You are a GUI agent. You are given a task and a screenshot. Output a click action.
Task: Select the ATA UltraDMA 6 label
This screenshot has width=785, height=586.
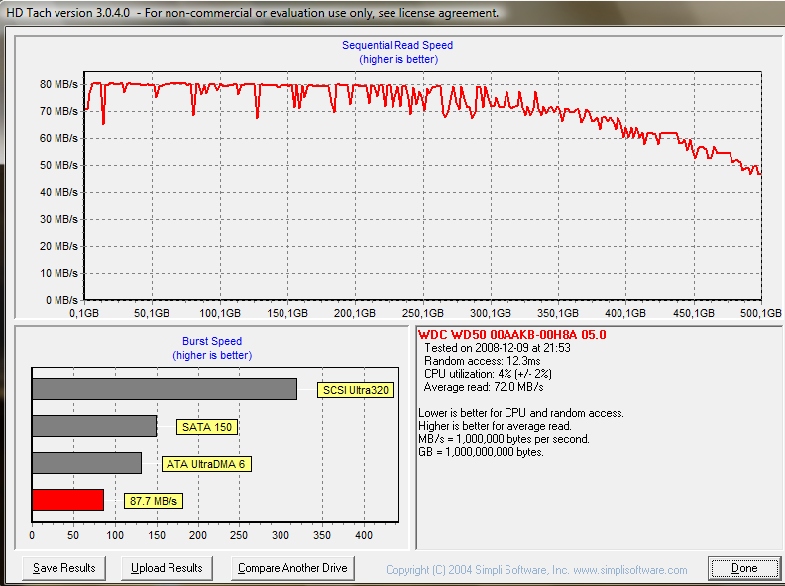pos(206,464)
